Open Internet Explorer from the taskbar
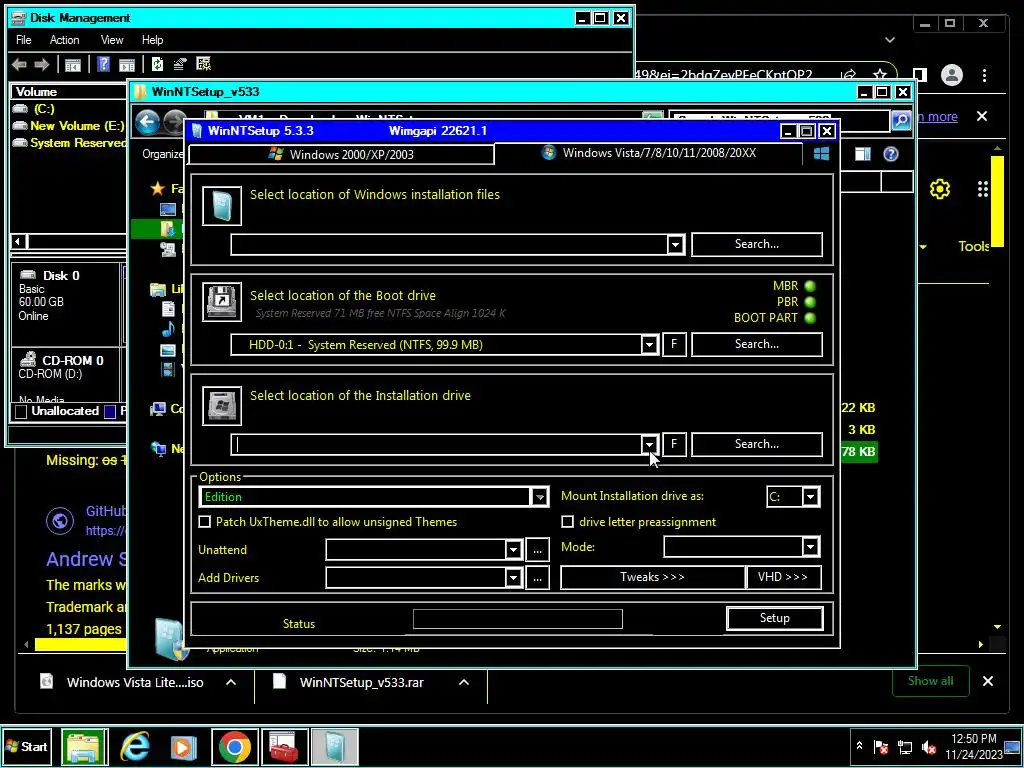This screenshot has width=1024, height=768. (135, 746)
